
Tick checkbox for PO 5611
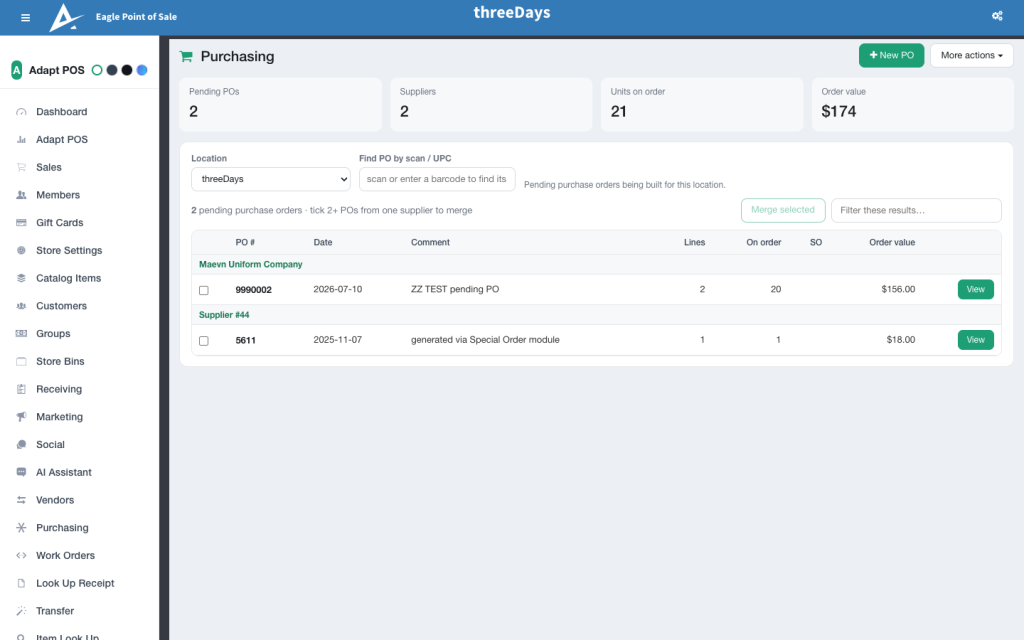(x=204, y=341)
